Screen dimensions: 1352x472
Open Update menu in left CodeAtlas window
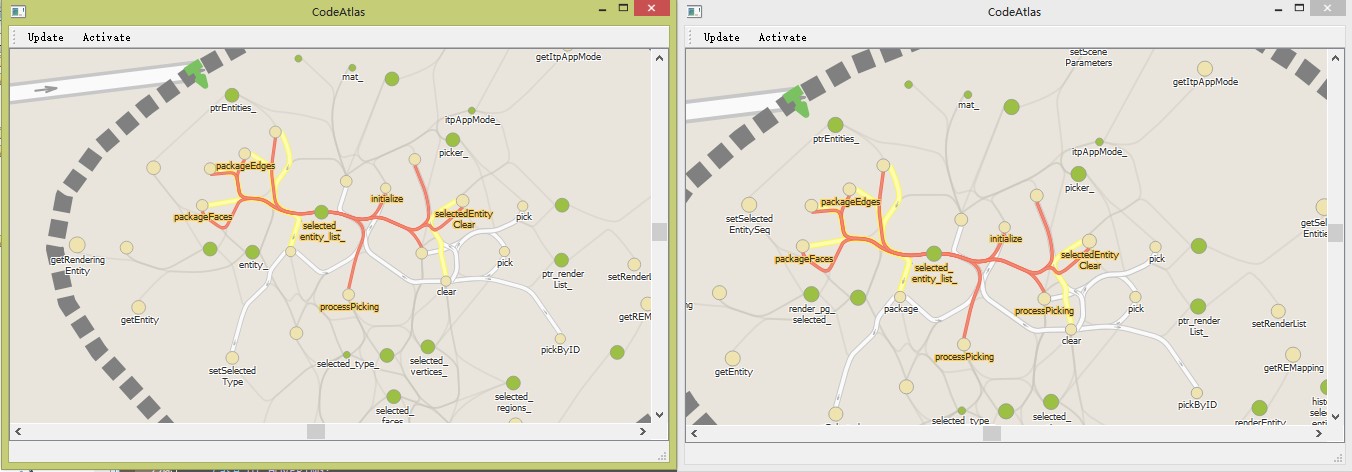(45, 37)
